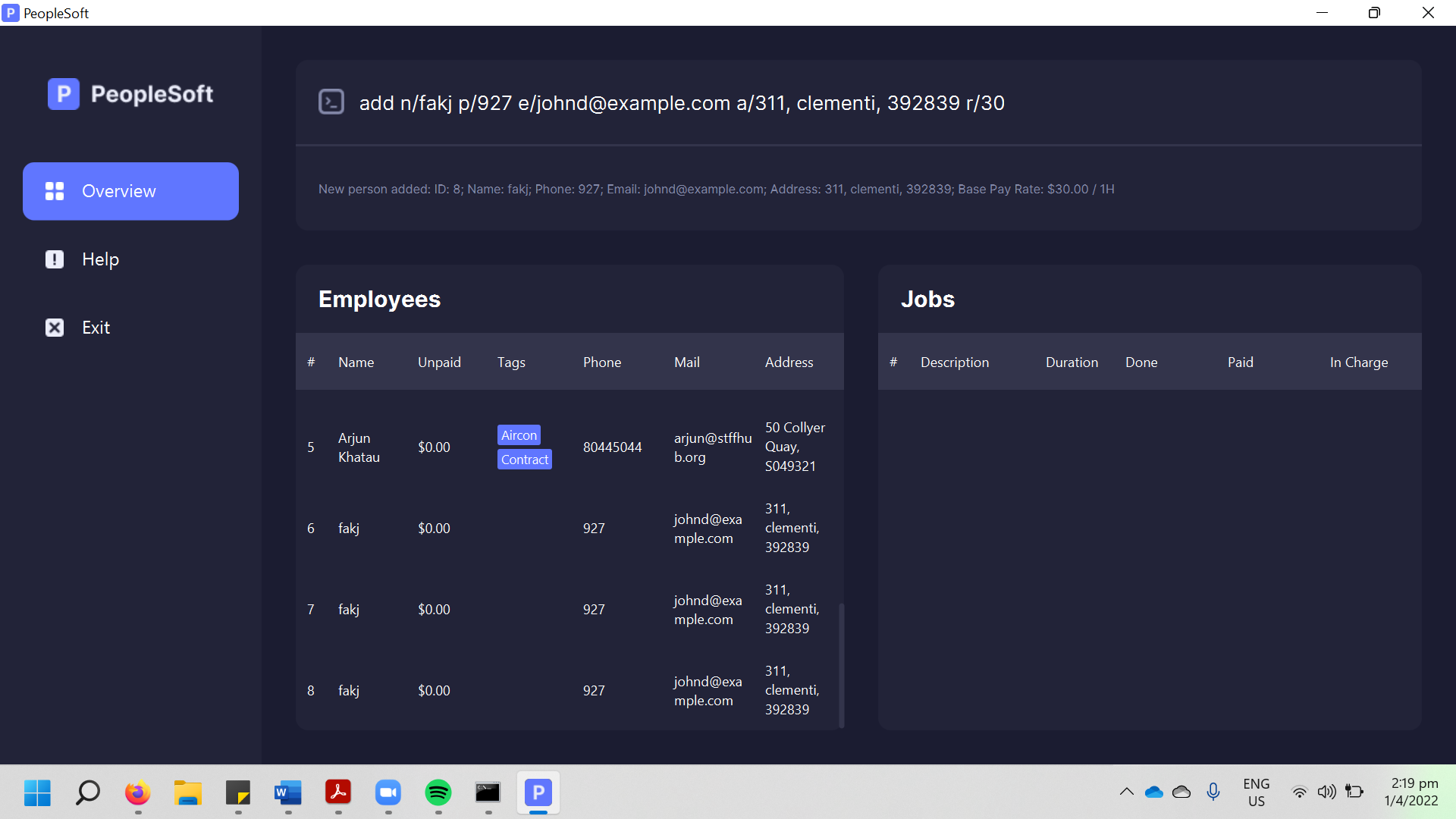This screenshot has width=1456, height=819.
Task: Click the Overview grid icon in sidebar
Action: click(x=55, y=191)
